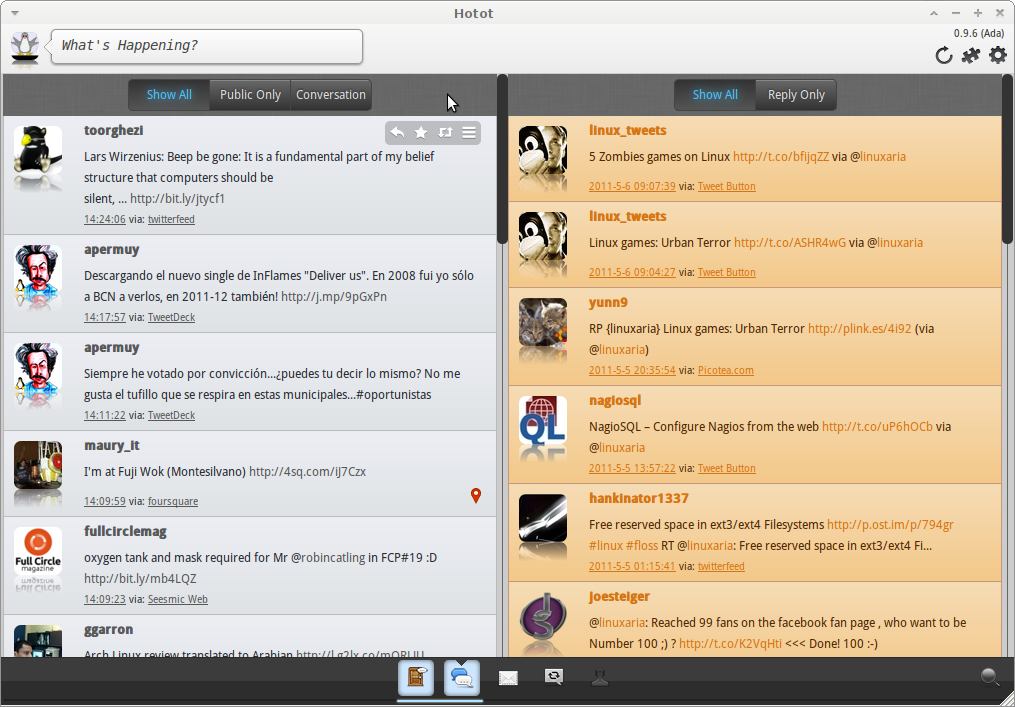Click the refresh icon in the header

coord(944,56)
